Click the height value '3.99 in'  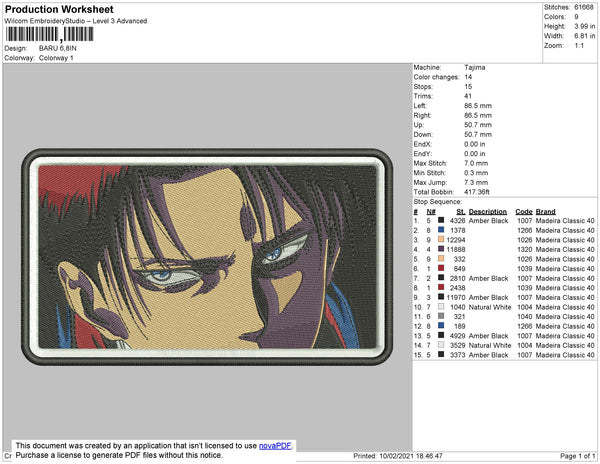(x=584, y=26)
